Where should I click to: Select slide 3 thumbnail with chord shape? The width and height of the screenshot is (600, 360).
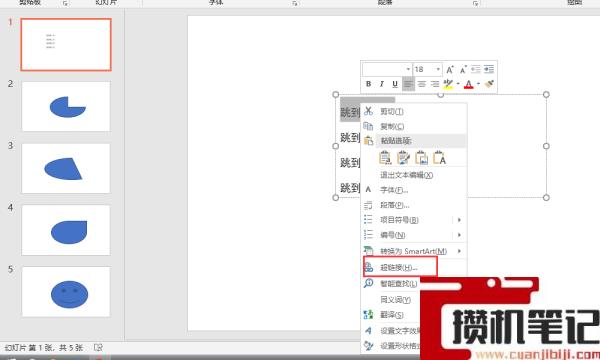click(66, 168)
